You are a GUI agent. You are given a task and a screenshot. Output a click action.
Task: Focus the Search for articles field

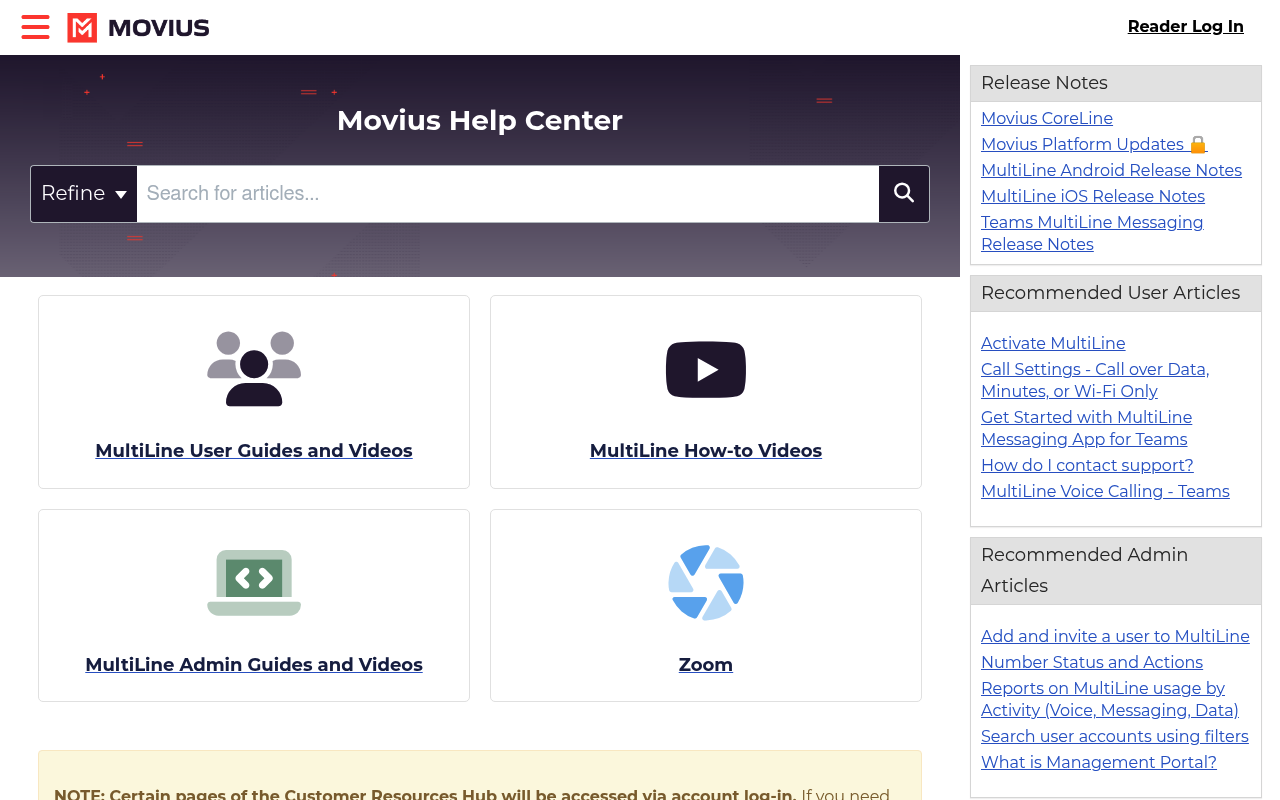pos(508,193)
